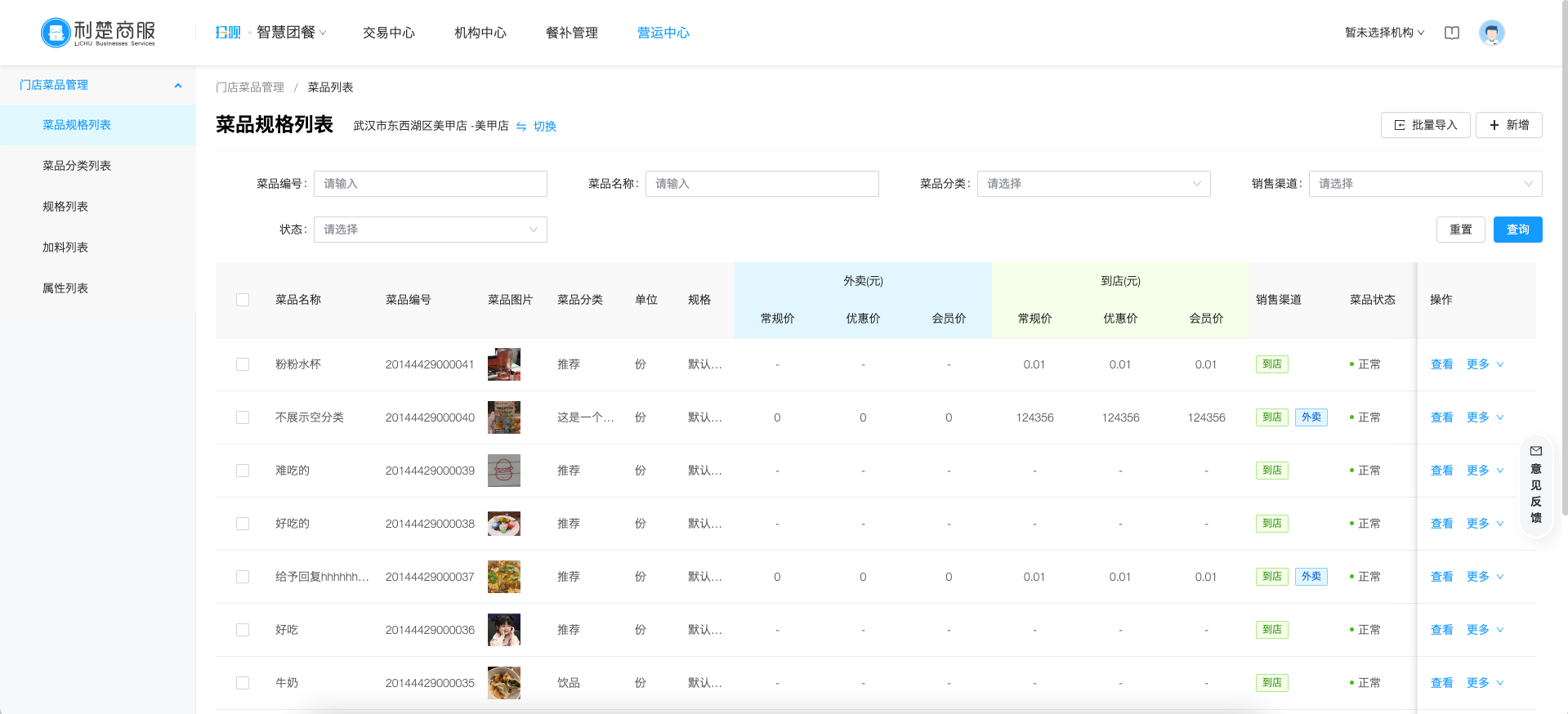Click 正常 status in 难吃的 row
Viewport: 1568px width, 714px height.
pos(1365,471)
